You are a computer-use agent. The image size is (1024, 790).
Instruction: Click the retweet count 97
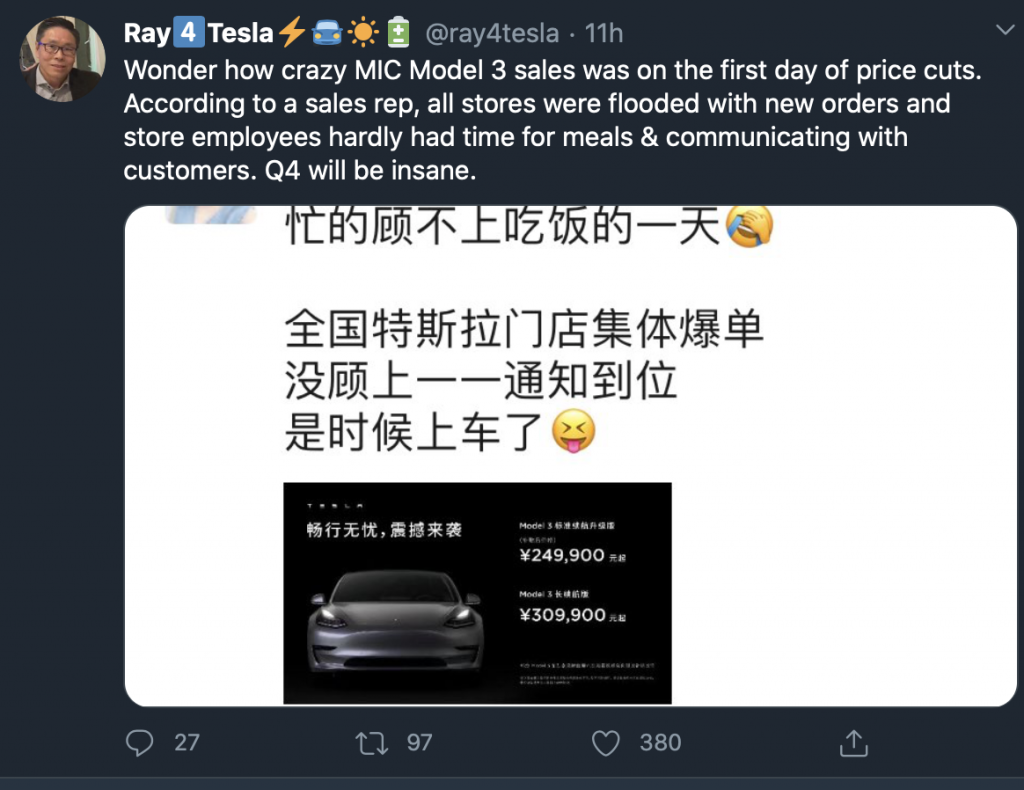pyautogui.click(x=419, y=742)
